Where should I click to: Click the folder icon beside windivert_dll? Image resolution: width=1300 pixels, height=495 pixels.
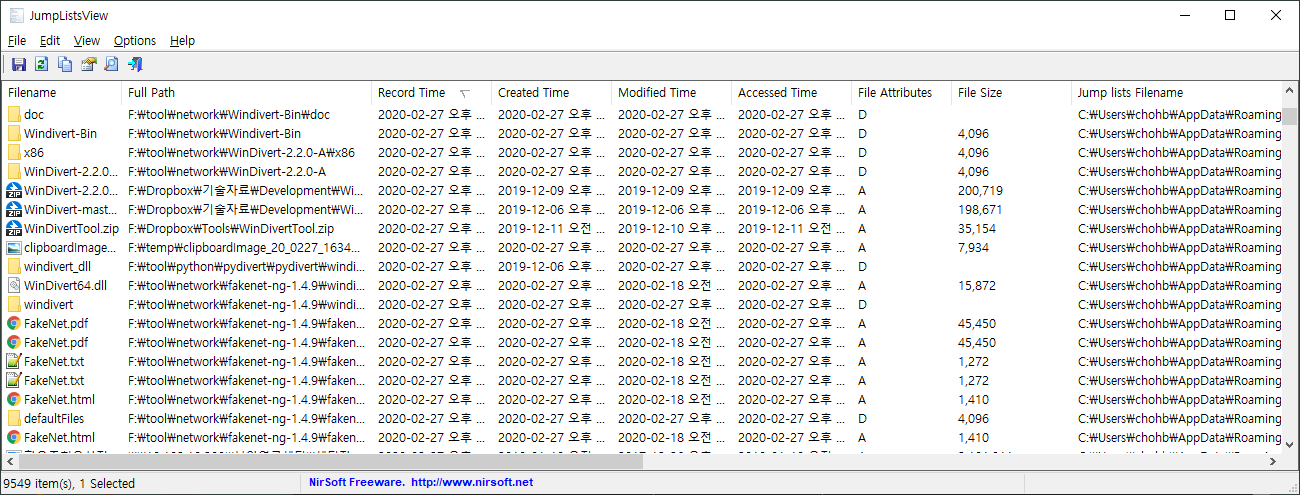(14, 267)
